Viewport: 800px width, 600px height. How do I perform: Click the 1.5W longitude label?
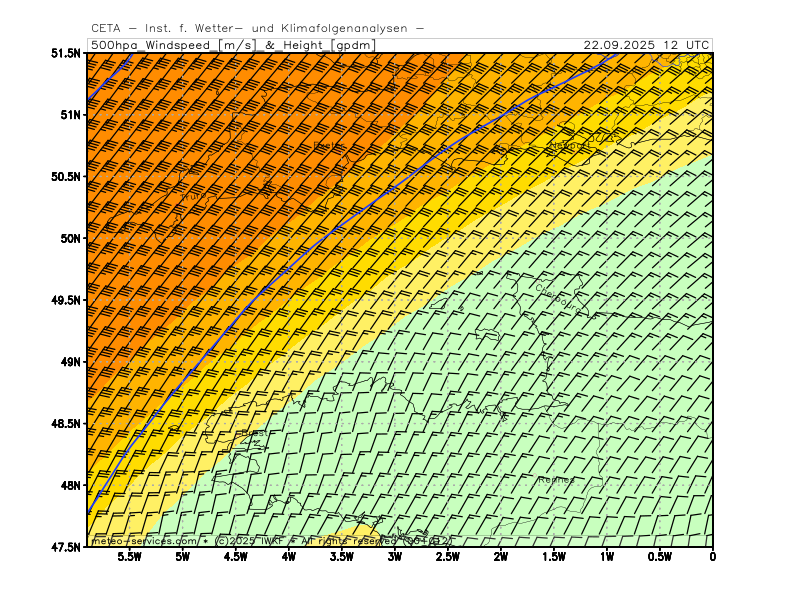[554, 557]
